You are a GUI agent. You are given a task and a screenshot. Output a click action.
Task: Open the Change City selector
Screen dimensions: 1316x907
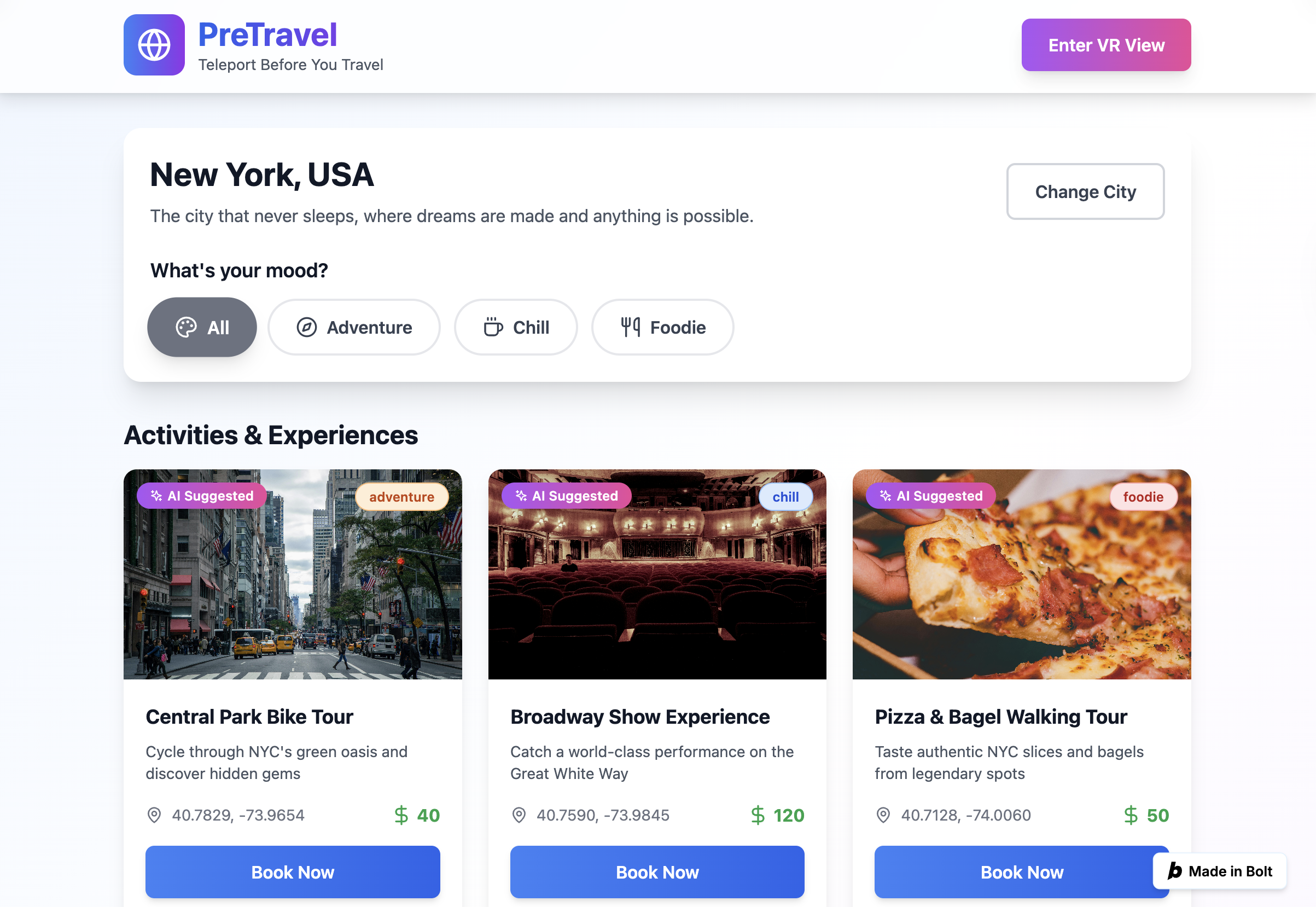pos(1085,191)
